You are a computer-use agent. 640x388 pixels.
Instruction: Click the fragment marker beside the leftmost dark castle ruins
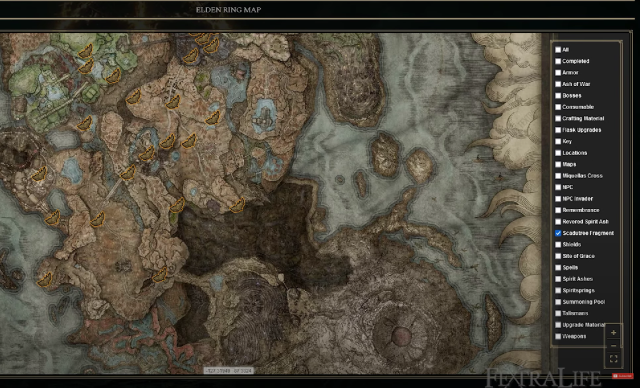click(39, 174)
